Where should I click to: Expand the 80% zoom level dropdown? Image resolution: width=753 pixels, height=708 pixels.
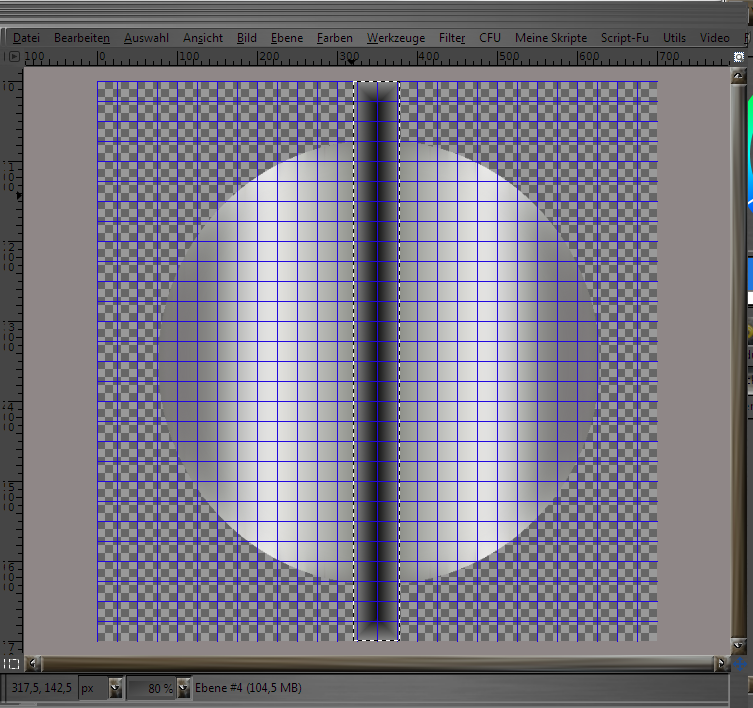183,688
